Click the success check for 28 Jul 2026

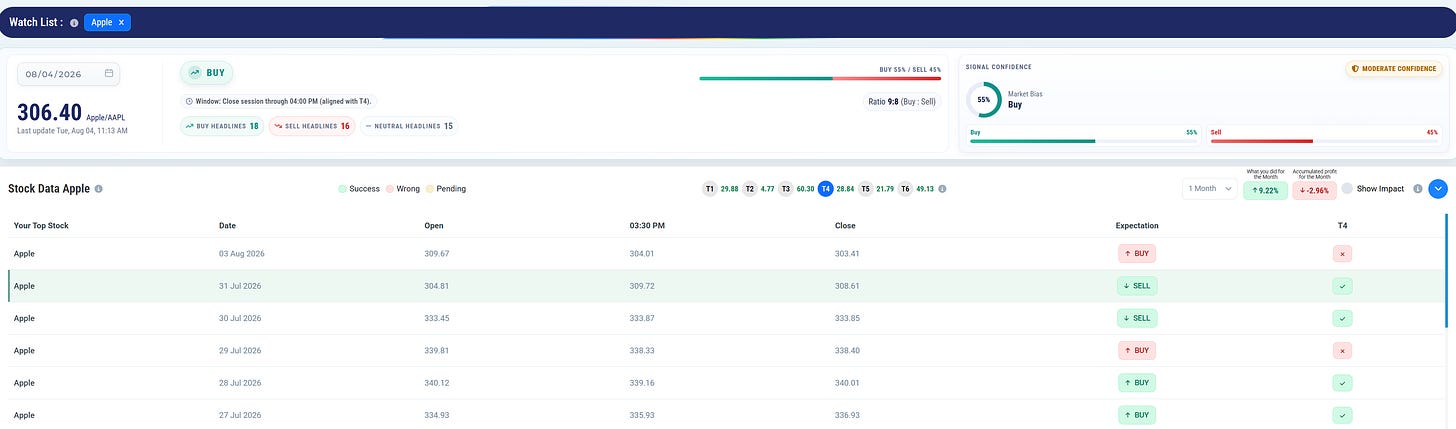pyautogui.click(x=1342, y=382)
